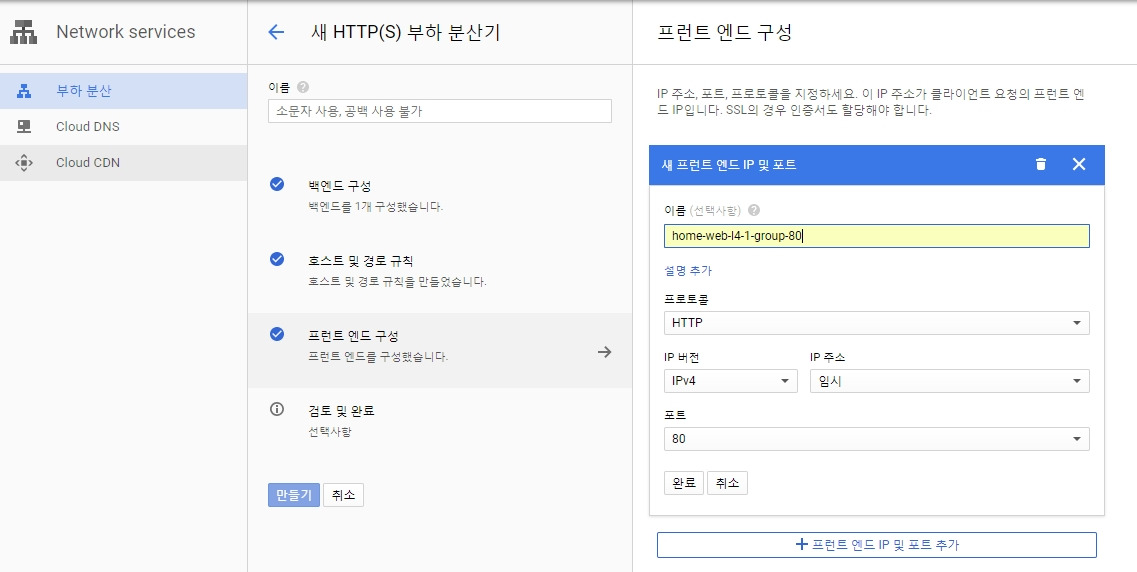The height and width of the screenshot is (572, 1137).
Task: Click the load balancer name input field
Action: click(x=439, y=111)
